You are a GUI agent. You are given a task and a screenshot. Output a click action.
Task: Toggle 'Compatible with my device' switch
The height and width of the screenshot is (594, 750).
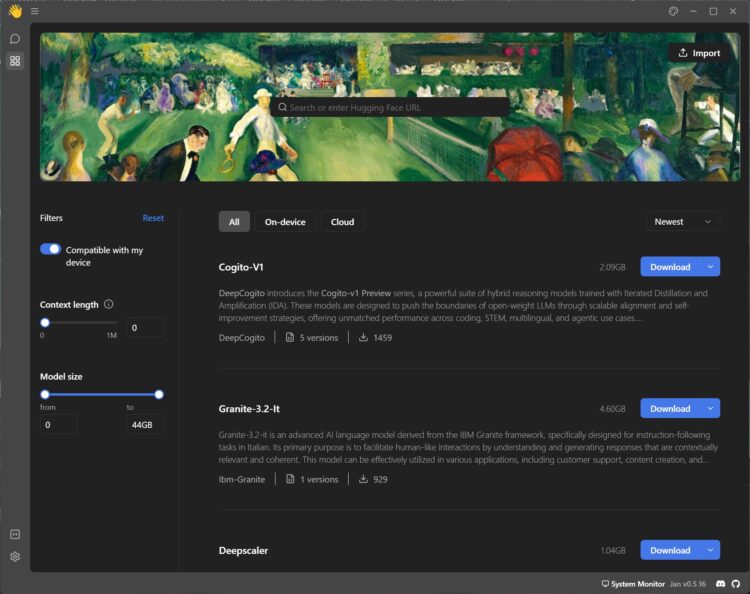click(x=50, y=250)
